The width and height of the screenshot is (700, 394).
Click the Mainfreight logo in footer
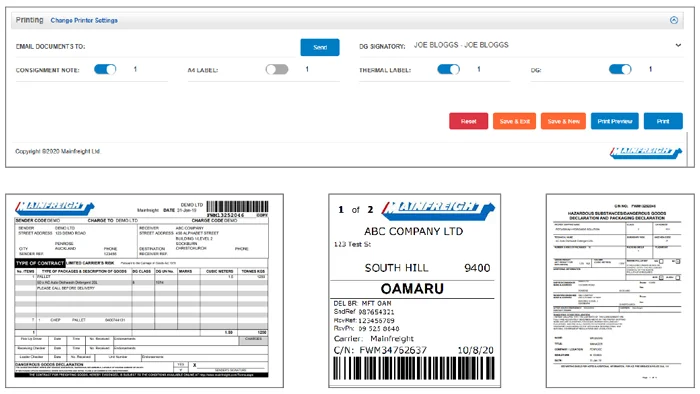[x=646, y=153]
